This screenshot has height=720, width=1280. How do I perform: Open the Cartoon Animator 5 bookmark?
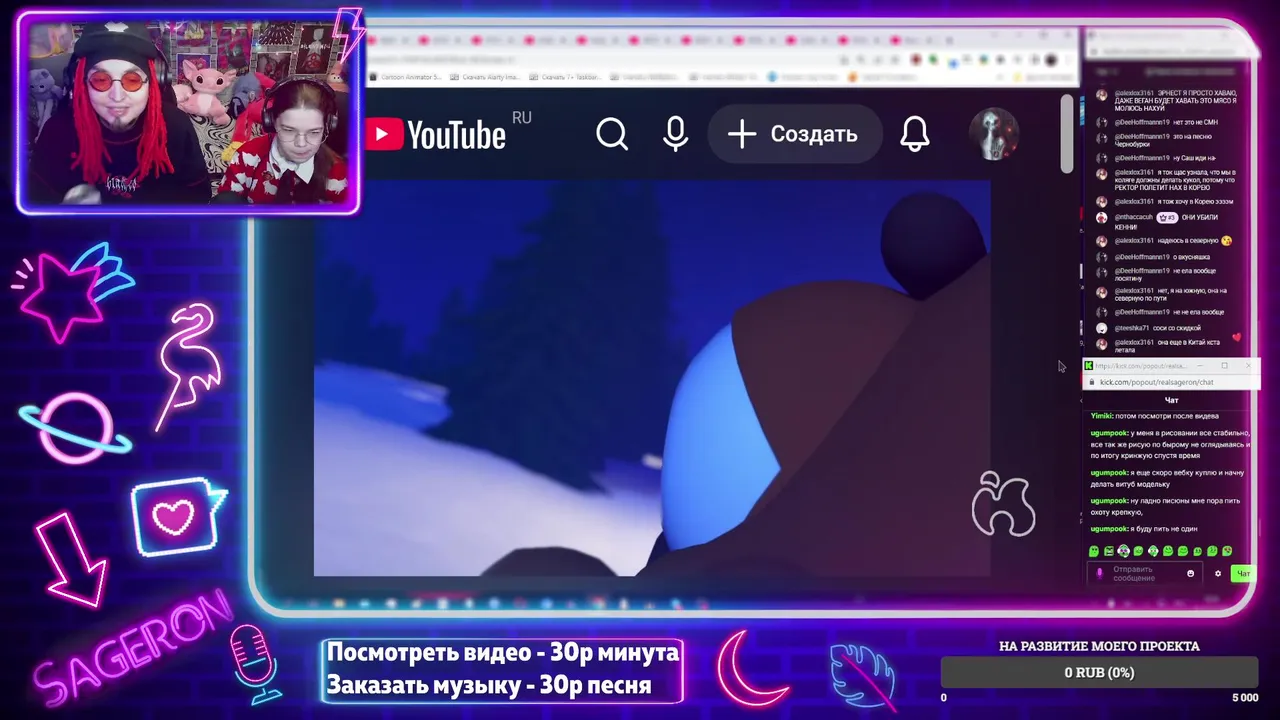click(407, 77)
